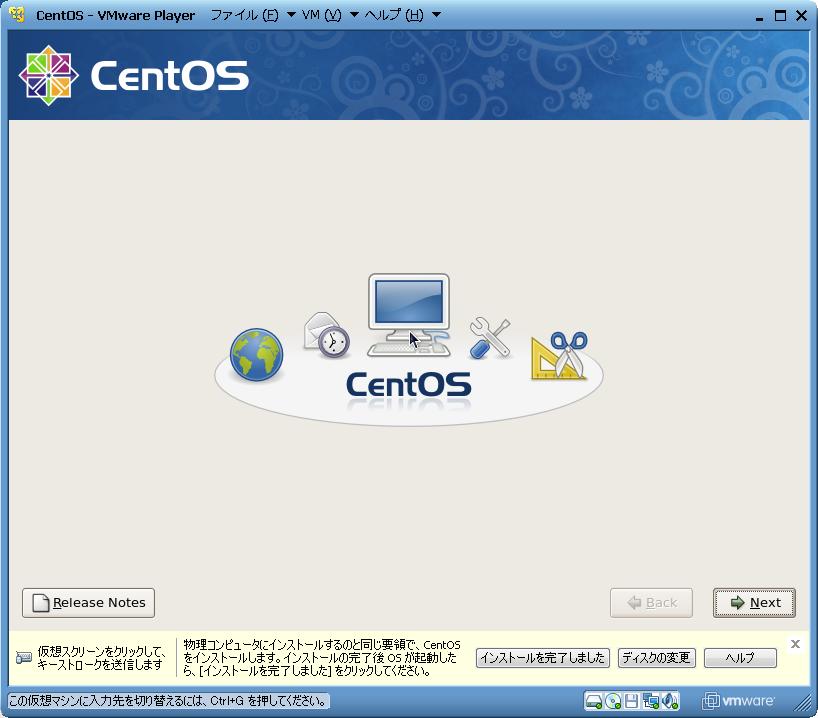
Task: Click the scissors and ruler icon
Action: (x=559, y=356)
